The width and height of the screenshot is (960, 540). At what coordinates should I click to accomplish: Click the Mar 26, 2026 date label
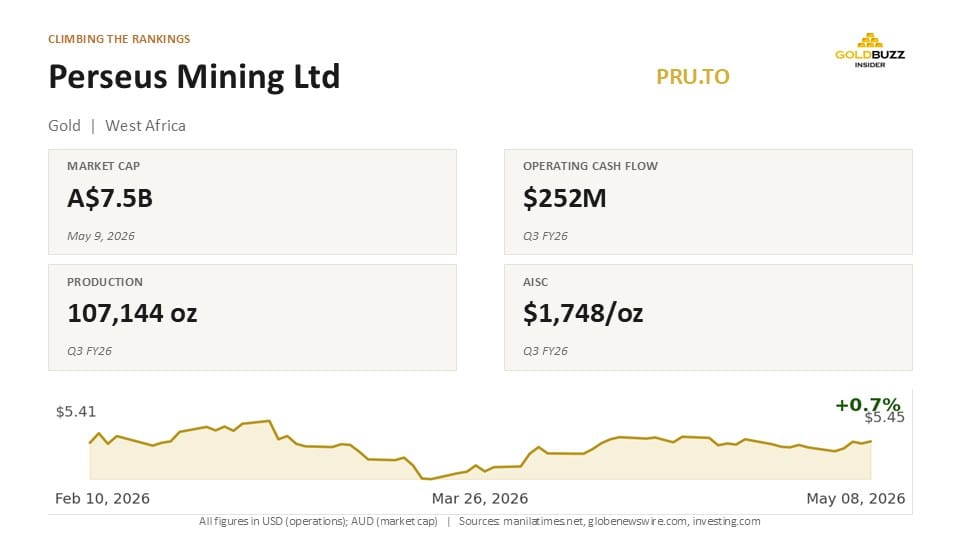coord(480,498)
